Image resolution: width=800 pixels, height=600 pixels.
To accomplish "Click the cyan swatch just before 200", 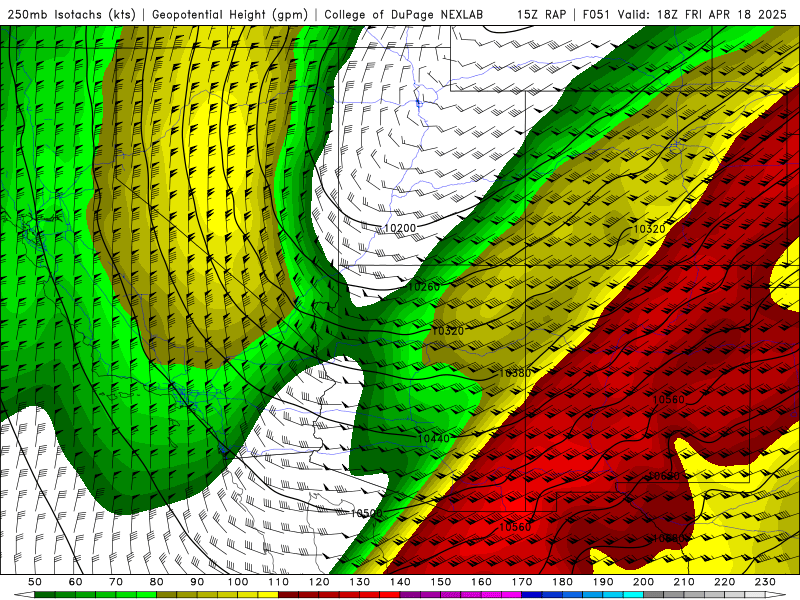I will [634, 595].
